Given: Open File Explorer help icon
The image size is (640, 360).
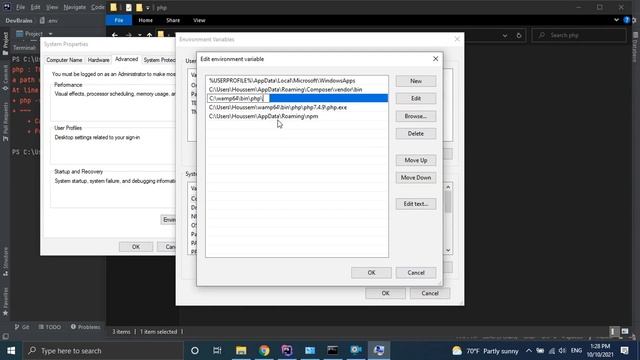Looking at the screenshot, I should [627, 20].
